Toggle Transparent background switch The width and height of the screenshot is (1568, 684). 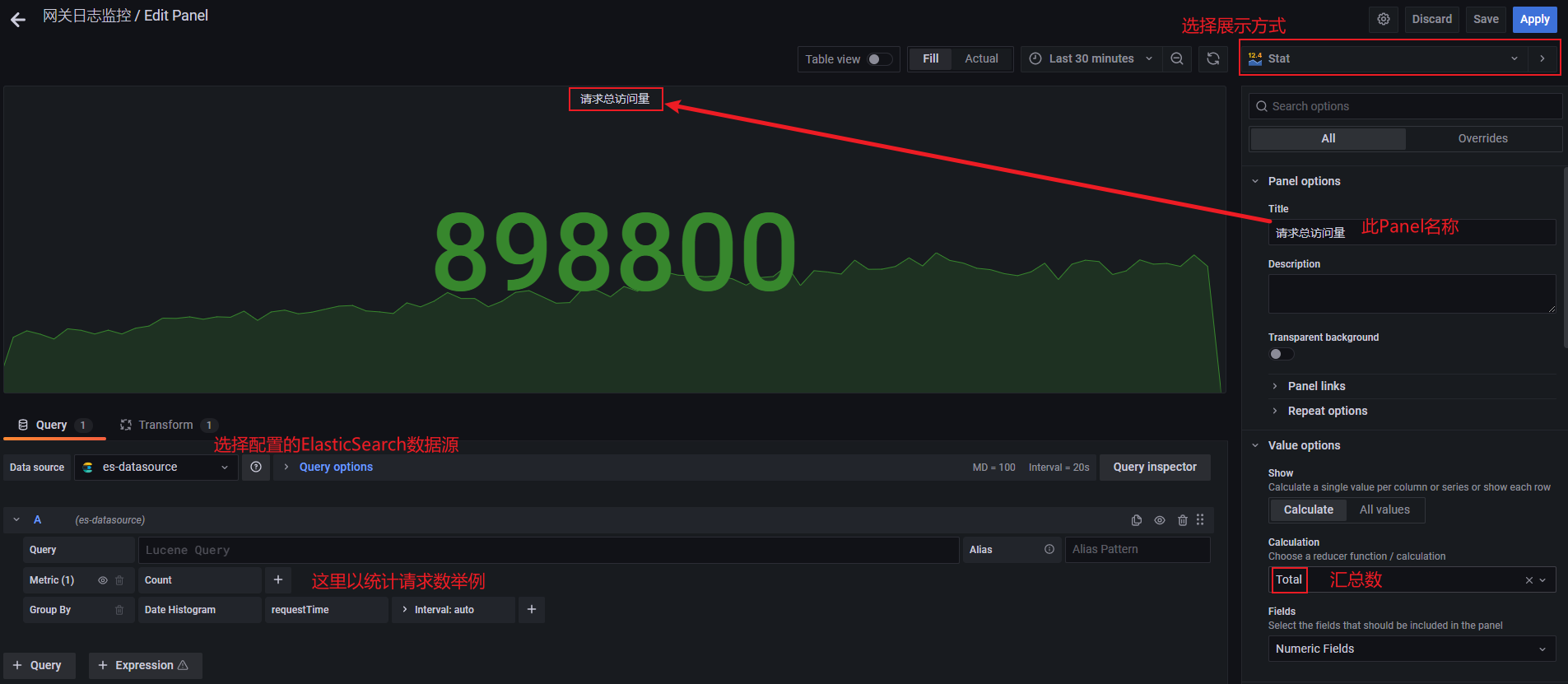point(1282,354)
